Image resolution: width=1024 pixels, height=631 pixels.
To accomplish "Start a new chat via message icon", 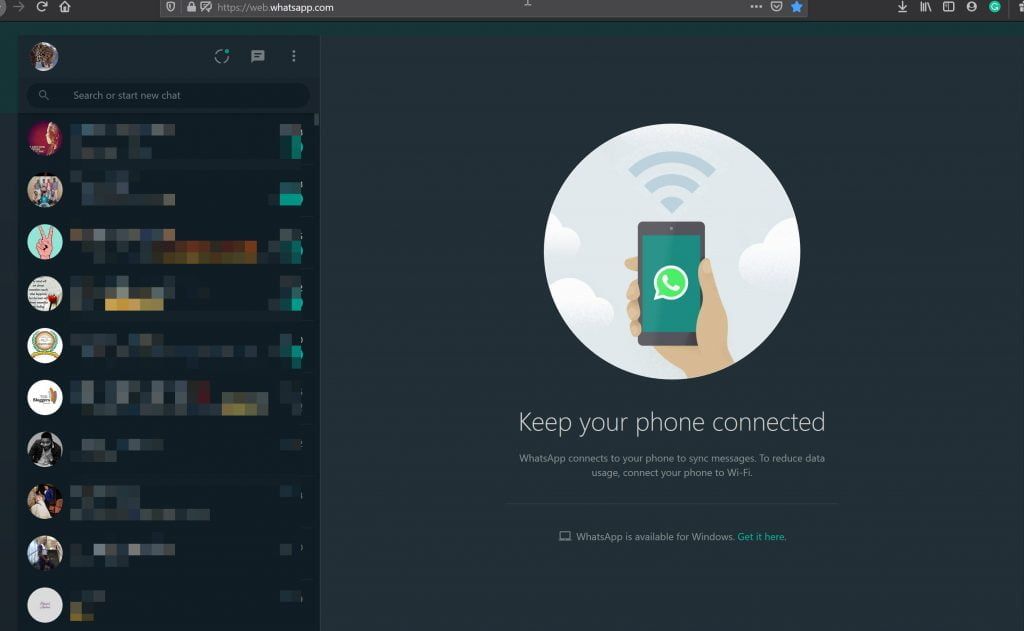I will (258, 56).
